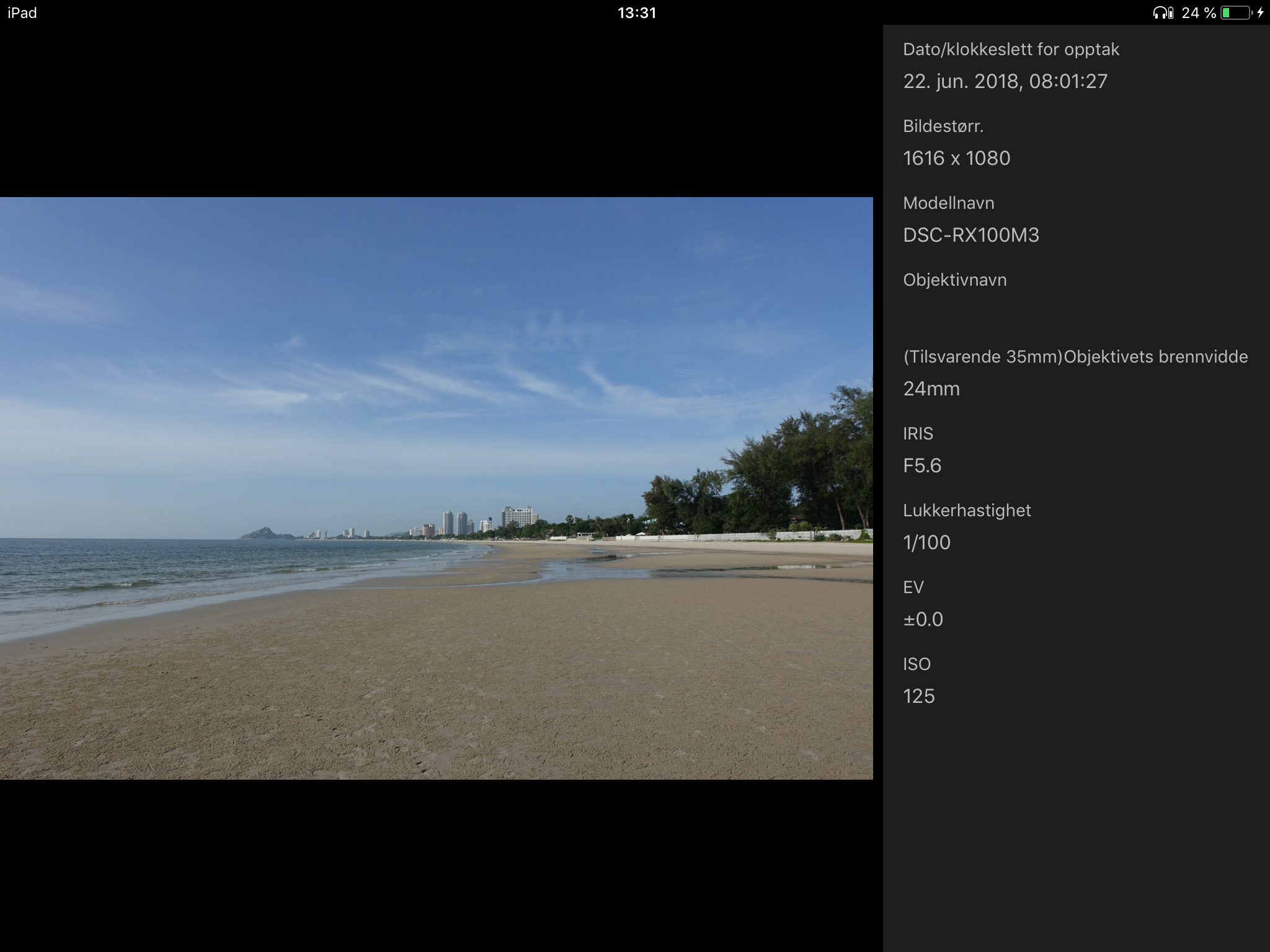
Task: Tap the image size value 1616 x 1080
Action: tap(956, 158)
